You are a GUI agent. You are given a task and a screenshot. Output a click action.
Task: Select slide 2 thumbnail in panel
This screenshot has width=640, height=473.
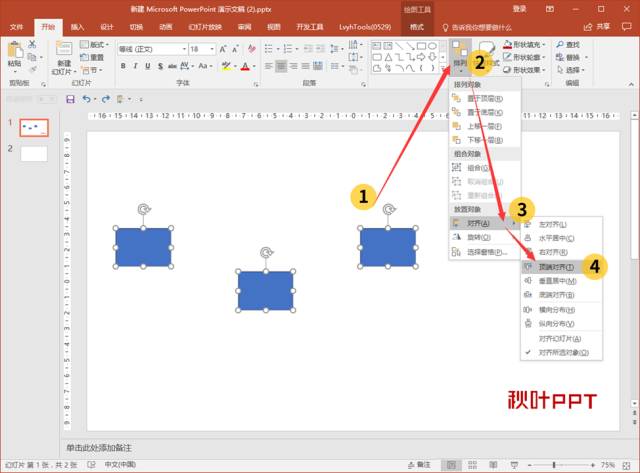(33, 154)
